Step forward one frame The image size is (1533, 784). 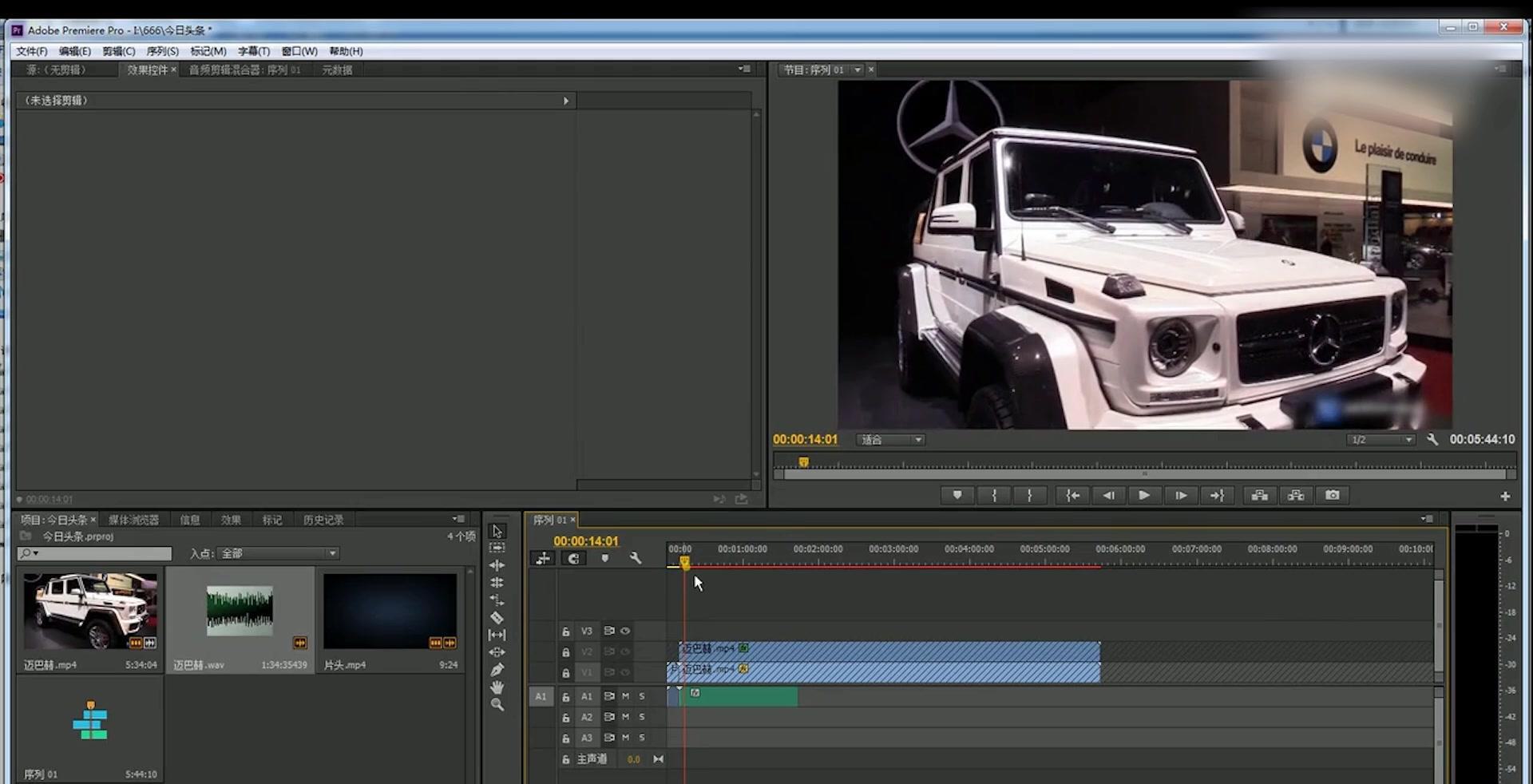coord(1181,496)
